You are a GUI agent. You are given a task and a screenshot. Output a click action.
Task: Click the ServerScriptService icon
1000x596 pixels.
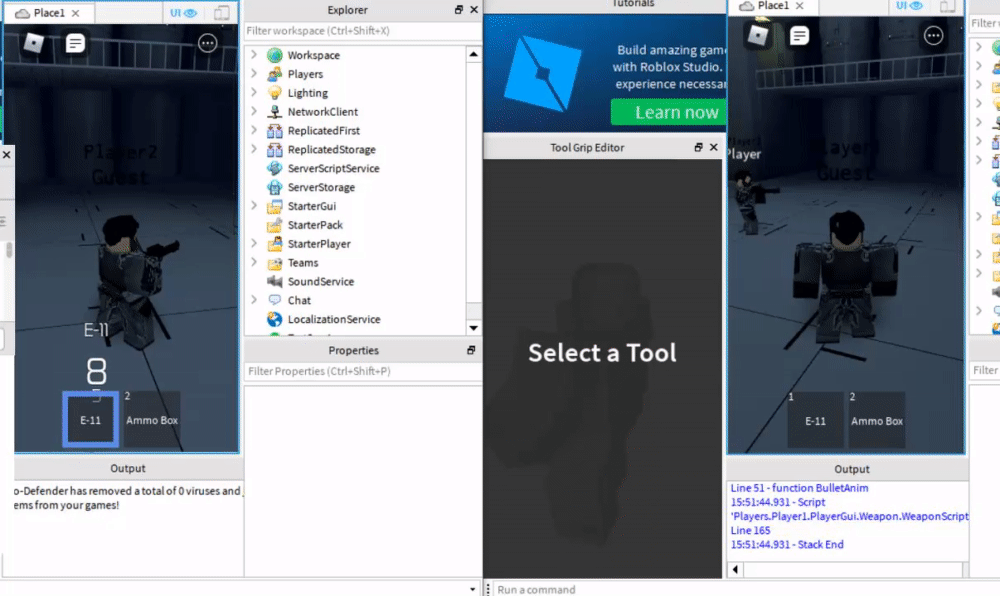(x=275, y=168)
